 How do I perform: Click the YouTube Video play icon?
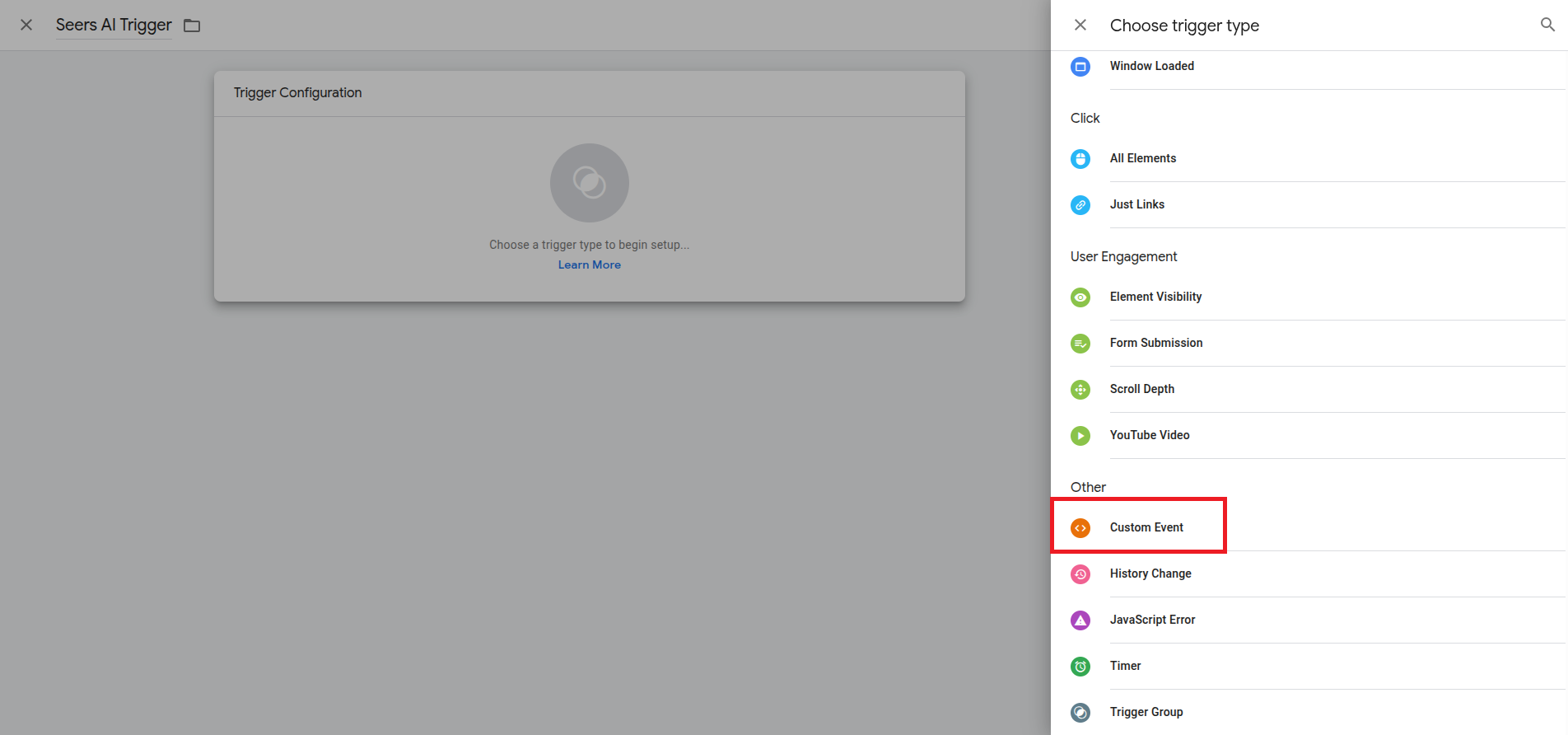tap(1080, 435)
